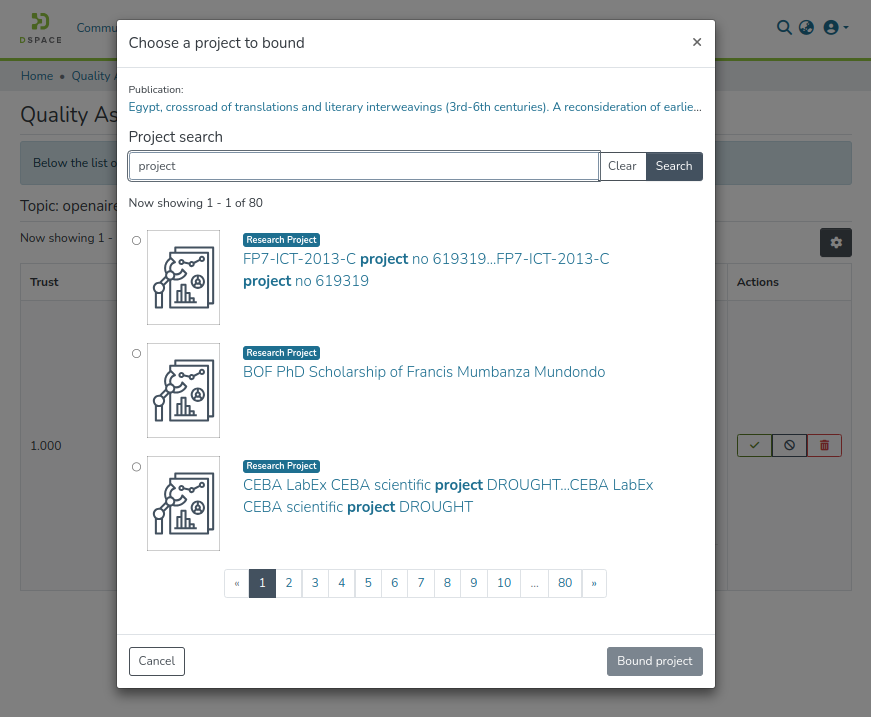The image size is (871, 717).
Task: Select radio for BOF PhD Scholarship project
Action: pos(136,353)
